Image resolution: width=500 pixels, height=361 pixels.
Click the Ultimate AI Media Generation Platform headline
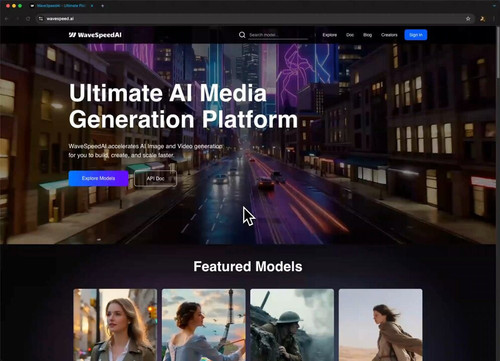tap(183, 106)
